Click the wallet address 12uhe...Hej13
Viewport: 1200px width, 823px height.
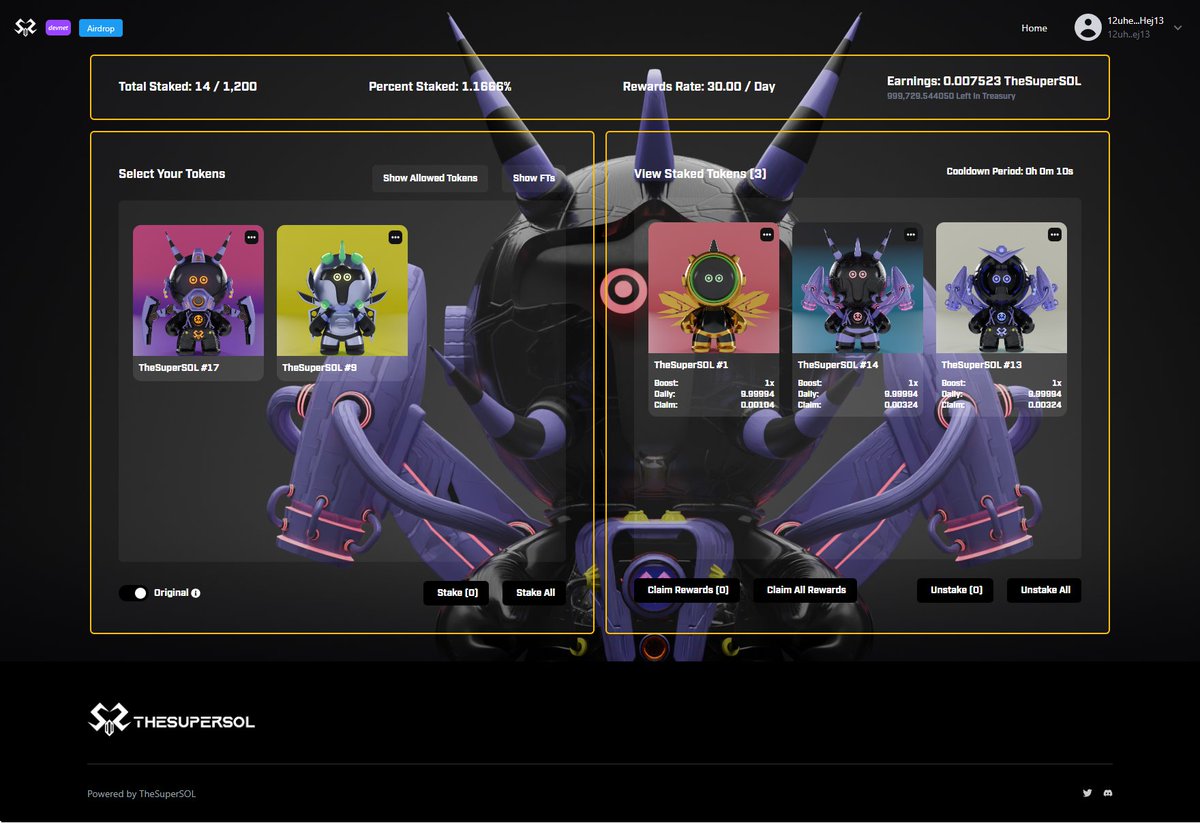point(1135,21)
